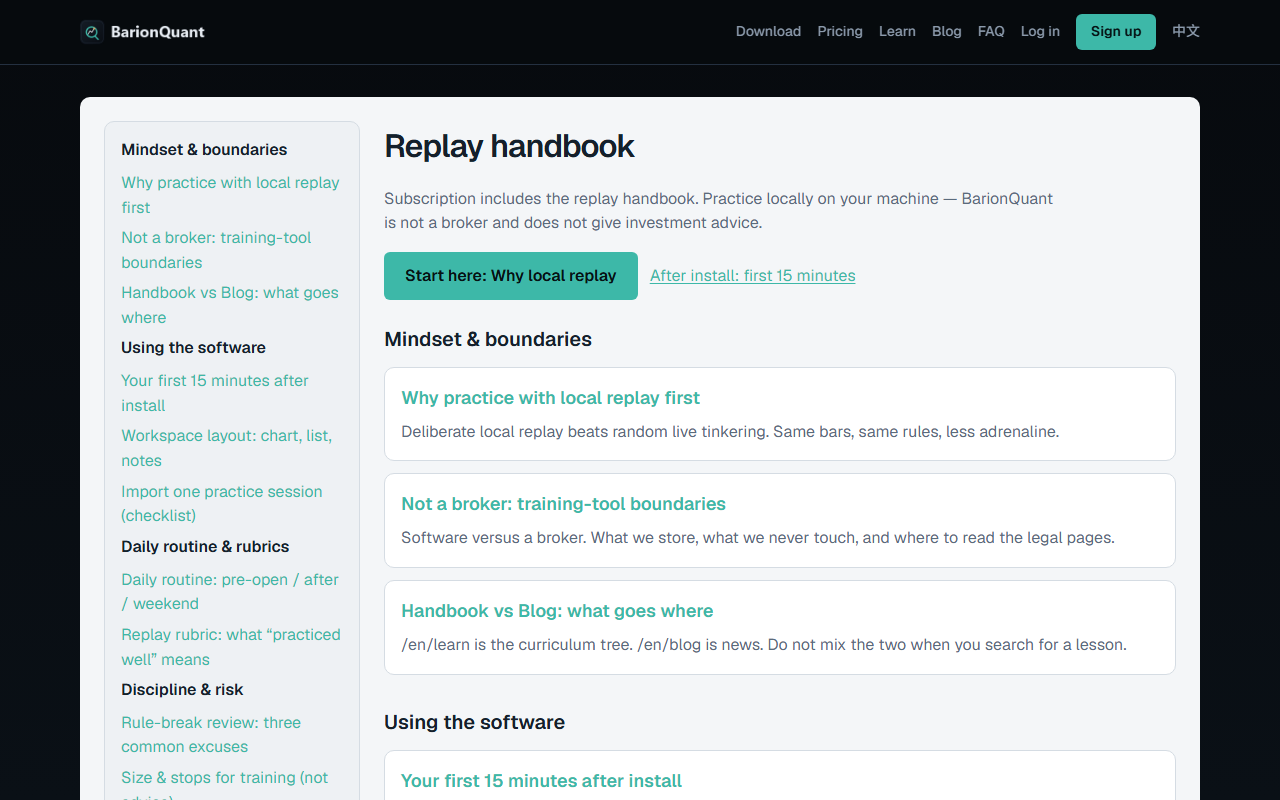Follow After install: first 15 minutes link
The width and height of the screenshot is (1280, 800).
tap(753, 276)
